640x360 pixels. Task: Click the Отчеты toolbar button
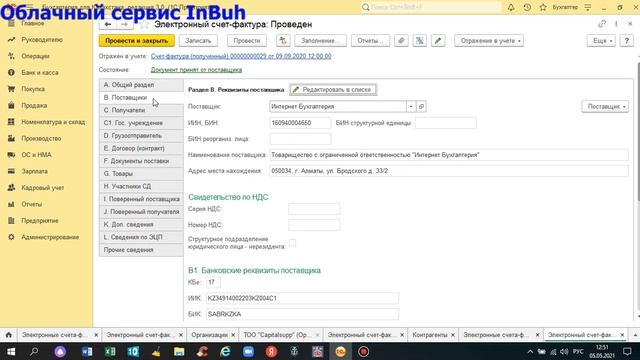click(x=370, y=40)
